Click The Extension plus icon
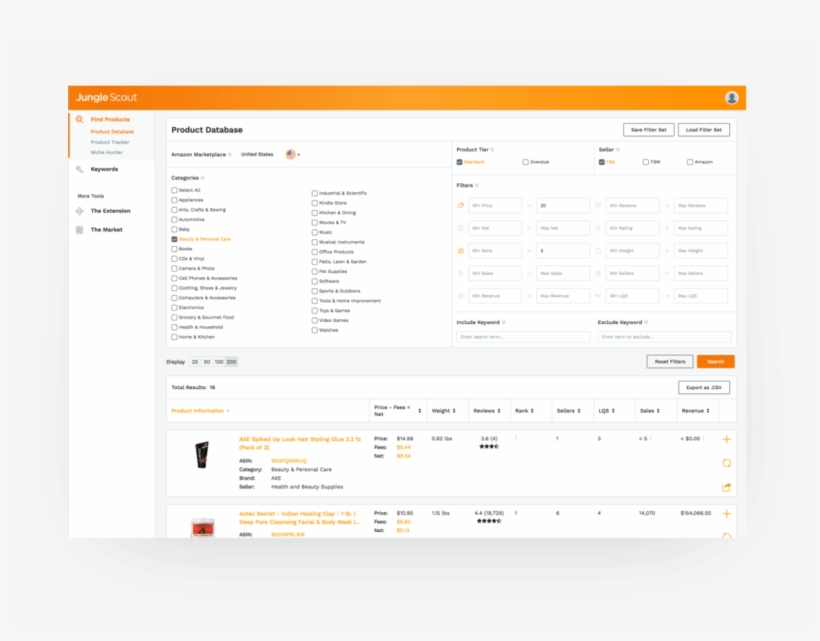Image resolution: width=820 pixels, height=641 pixels. tap(79, 211)
